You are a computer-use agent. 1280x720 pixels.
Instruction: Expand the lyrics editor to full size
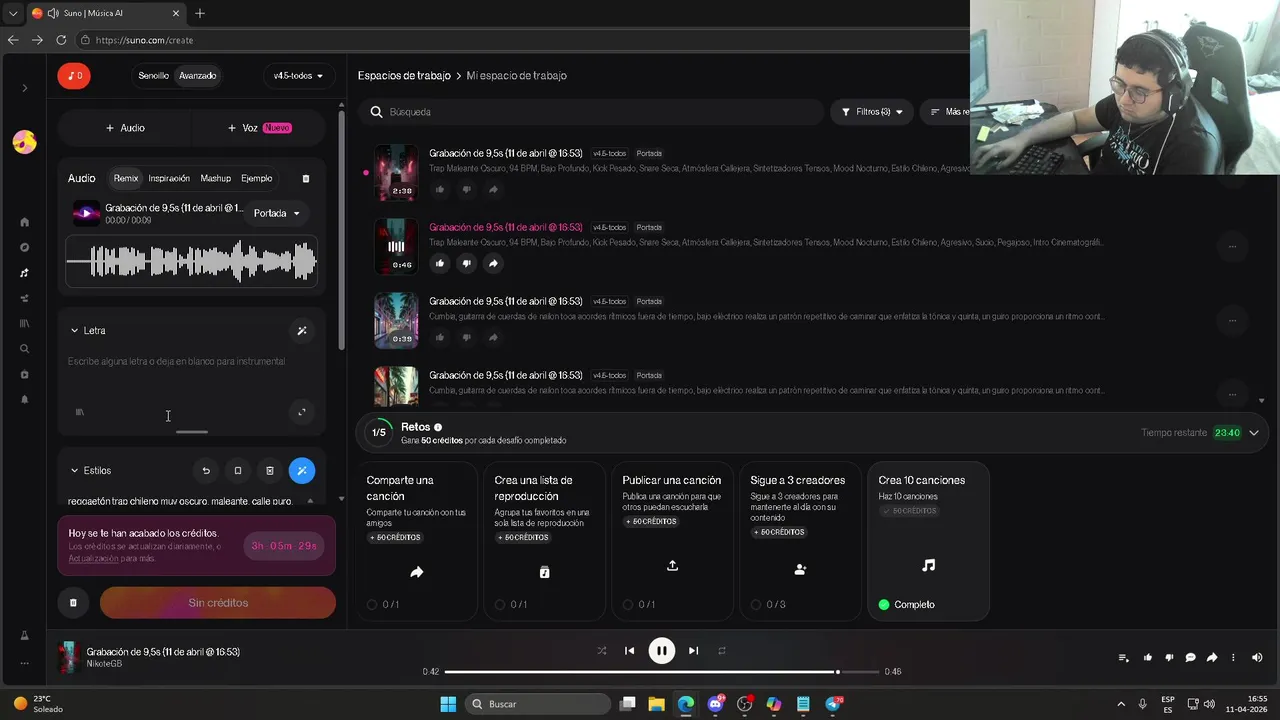point(302,412)
